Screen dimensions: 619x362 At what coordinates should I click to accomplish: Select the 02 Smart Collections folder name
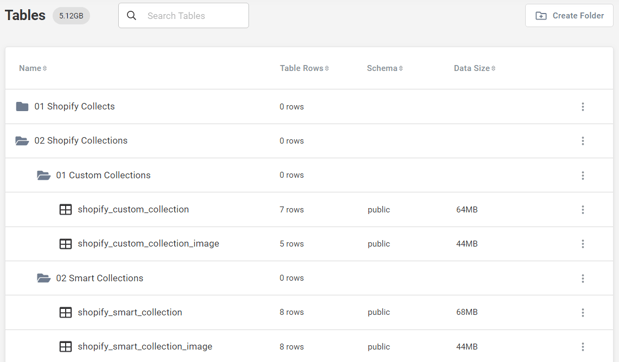(99, 278)
